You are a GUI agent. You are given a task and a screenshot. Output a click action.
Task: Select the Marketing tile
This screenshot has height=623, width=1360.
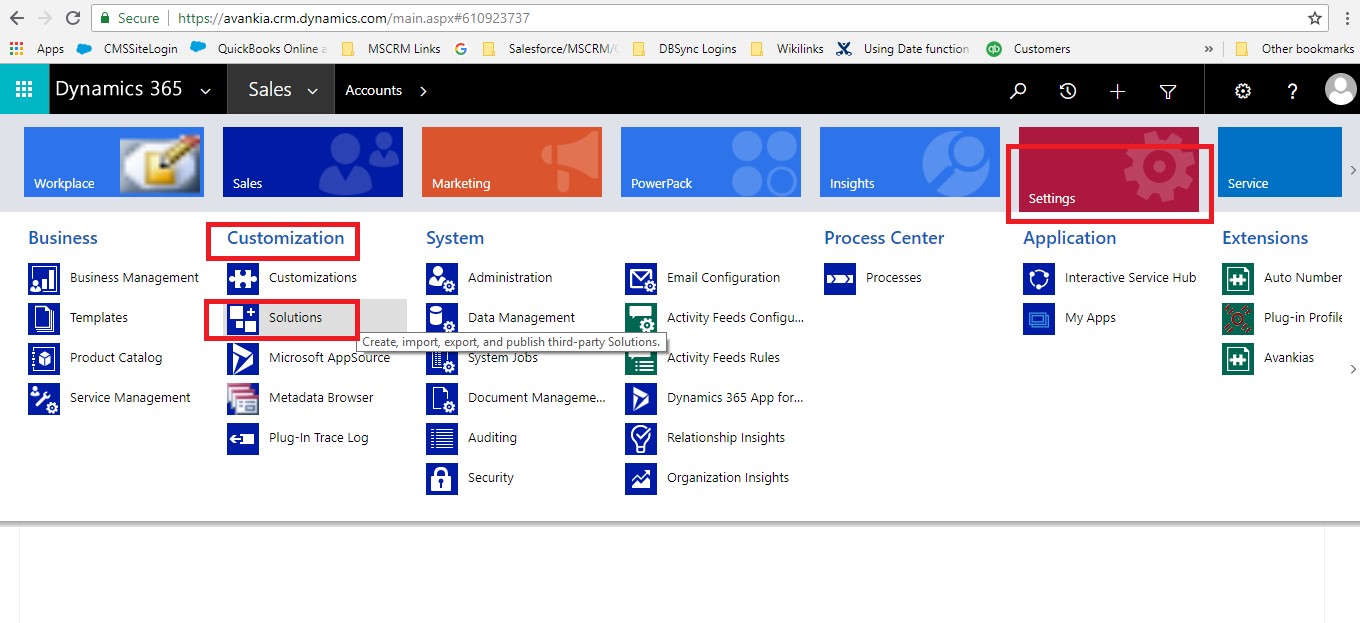pos(511,162)
